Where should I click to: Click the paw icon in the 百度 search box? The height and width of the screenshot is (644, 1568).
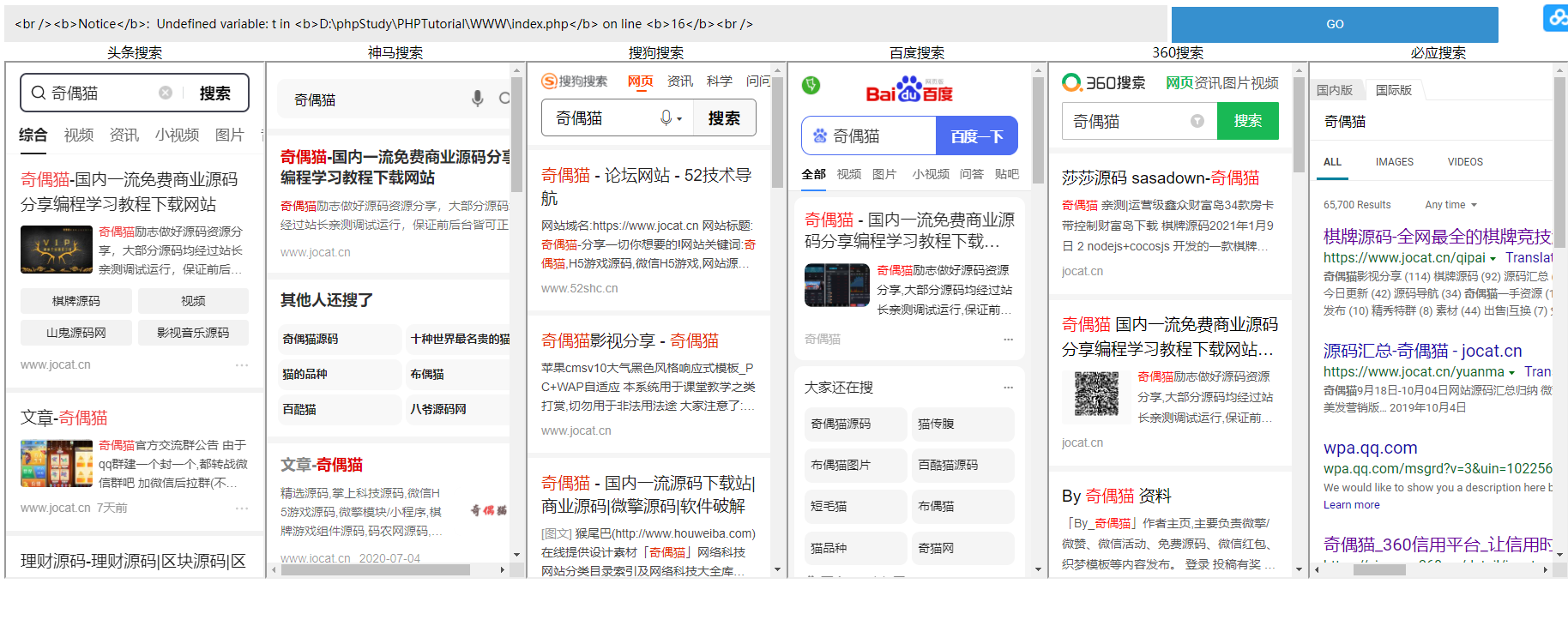(x=820, y=135)
